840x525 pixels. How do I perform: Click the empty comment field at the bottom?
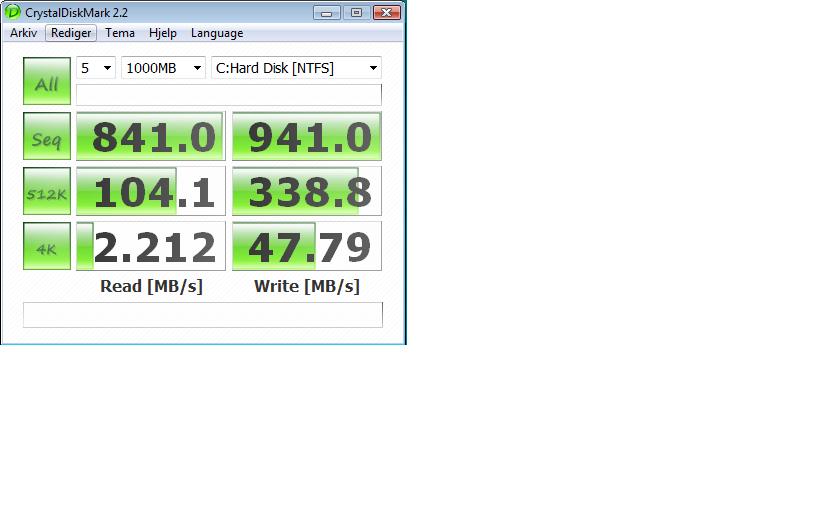(x=203, y=315)
